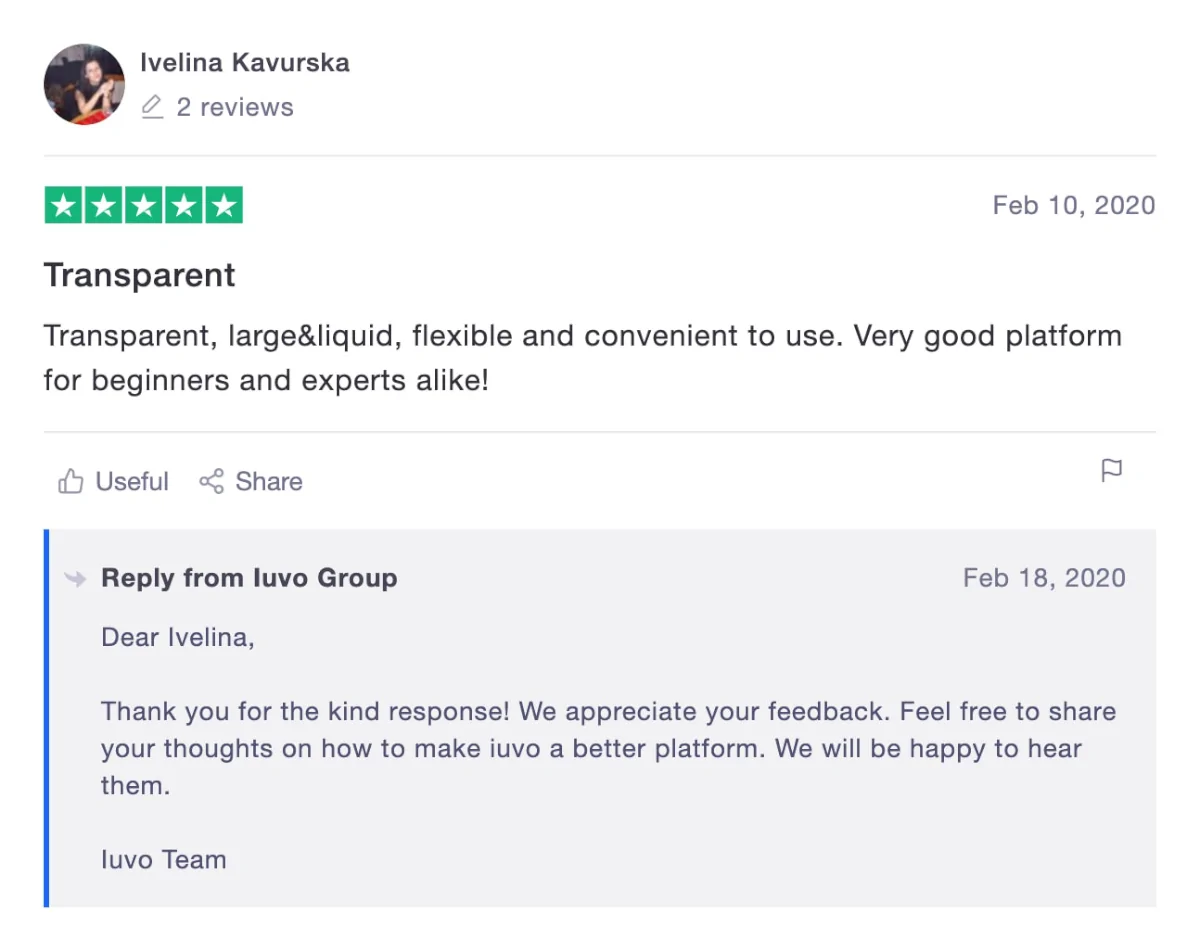This screenshot has height=951, width=1200.
Task: Open Ivelina Kavurska's profile picture
Action: pos(84,84)
